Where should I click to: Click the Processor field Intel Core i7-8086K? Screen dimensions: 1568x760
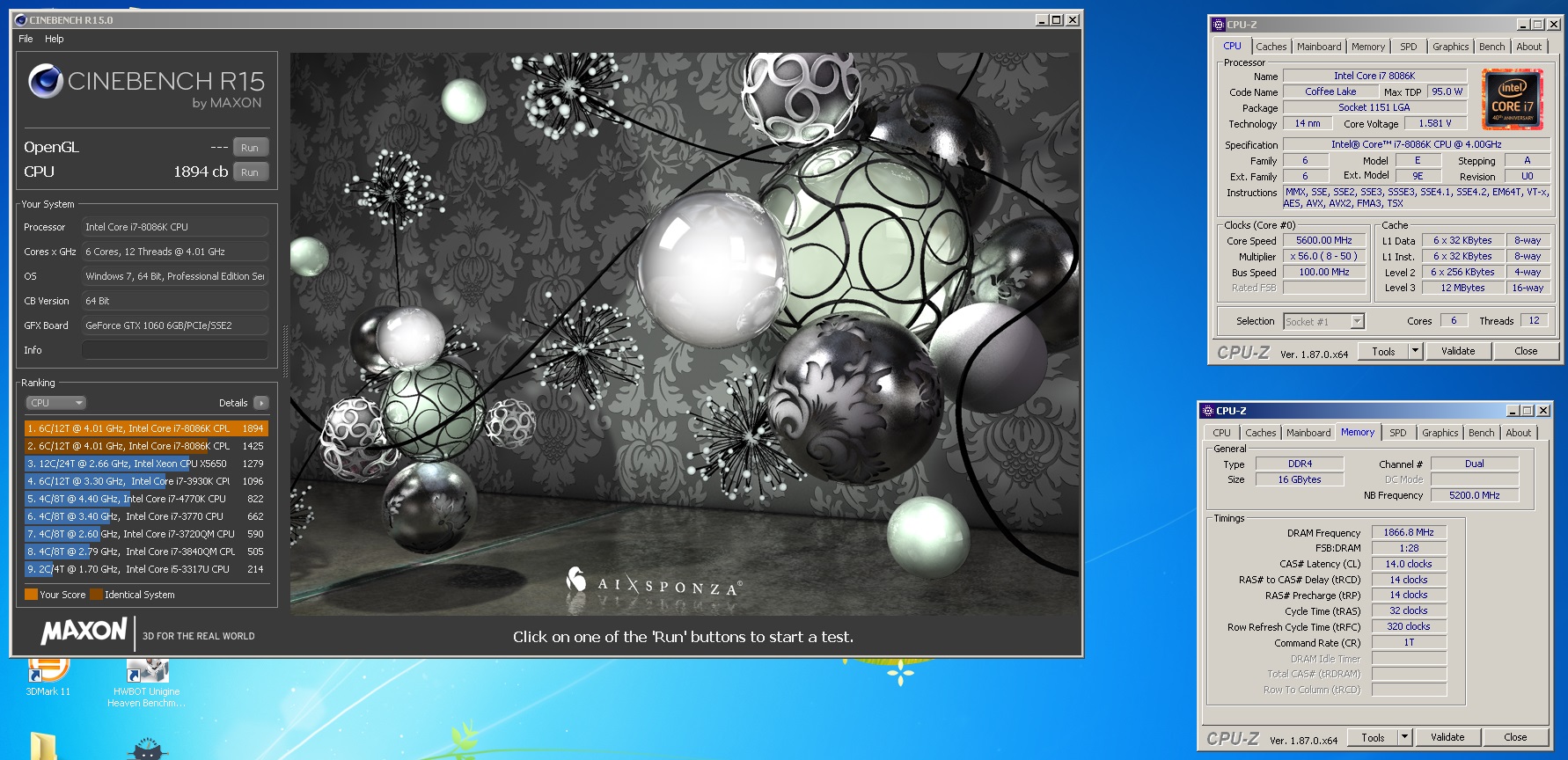click(175, 227)
